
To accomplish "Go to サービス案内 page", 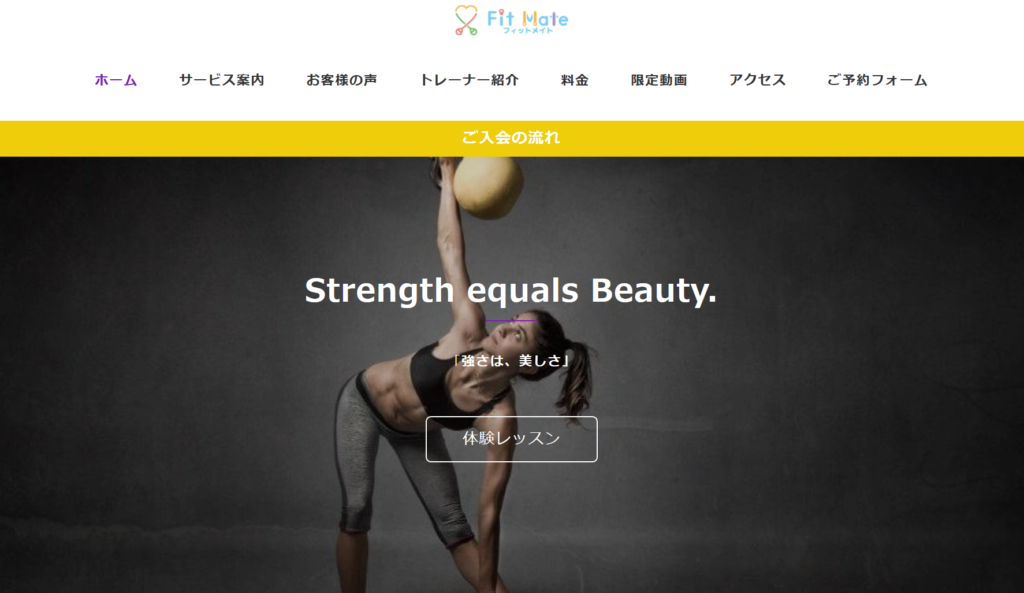I will click(221, 80).
